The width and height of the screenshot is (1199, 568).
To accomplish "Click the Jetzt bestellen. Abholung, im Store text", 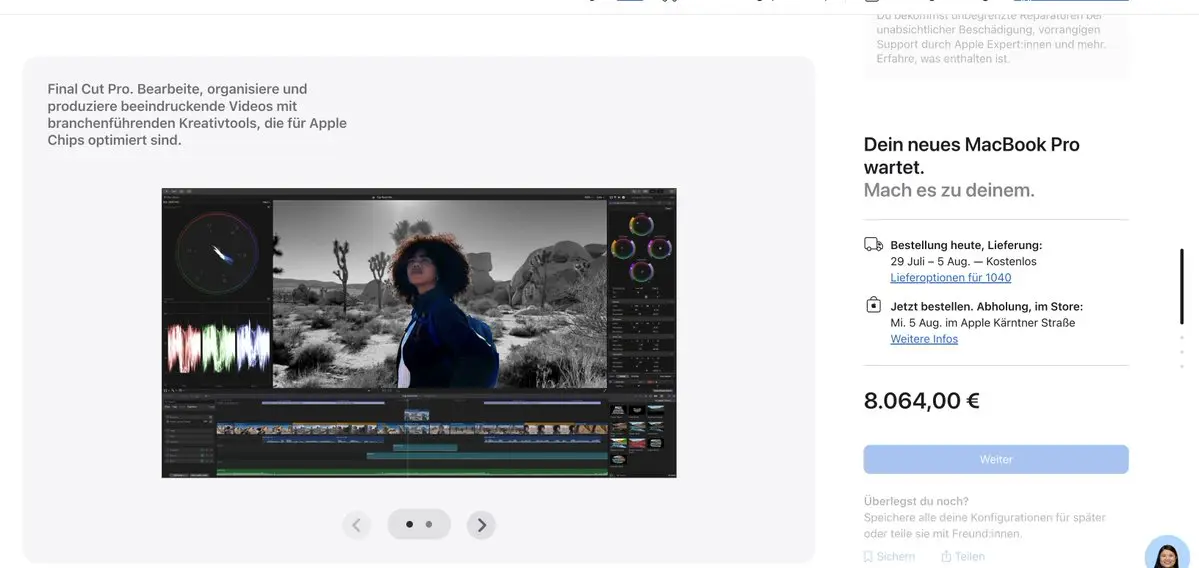I will [x=986, y=307].
